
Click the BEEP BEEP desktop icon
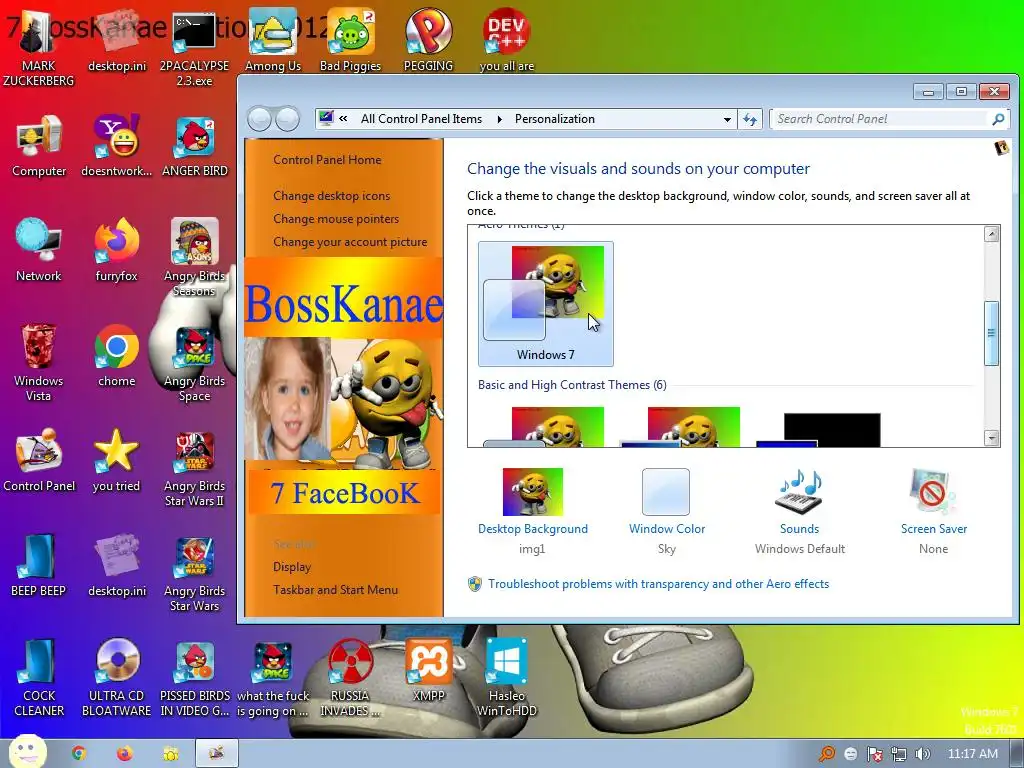pyautogui.click(x=39, y=566)
